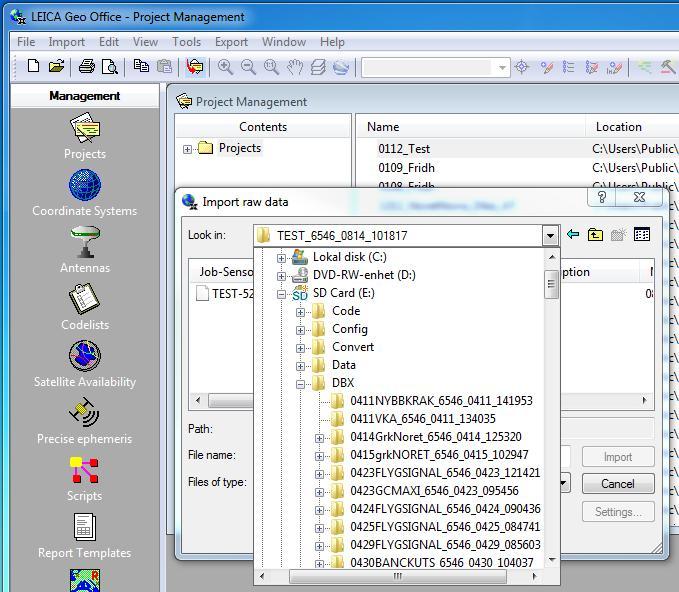This screenshot has width=679, height=592.
Task: Expand the 0414GrkNoret folder node
Action: (320, 438)
